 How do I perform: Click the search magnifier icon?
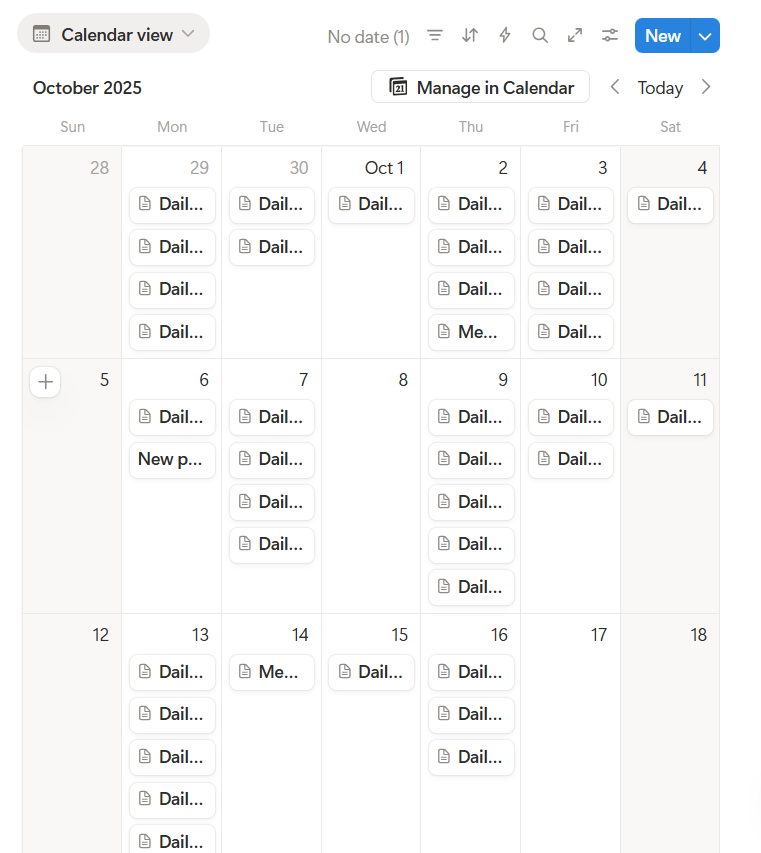pos(540,36)
